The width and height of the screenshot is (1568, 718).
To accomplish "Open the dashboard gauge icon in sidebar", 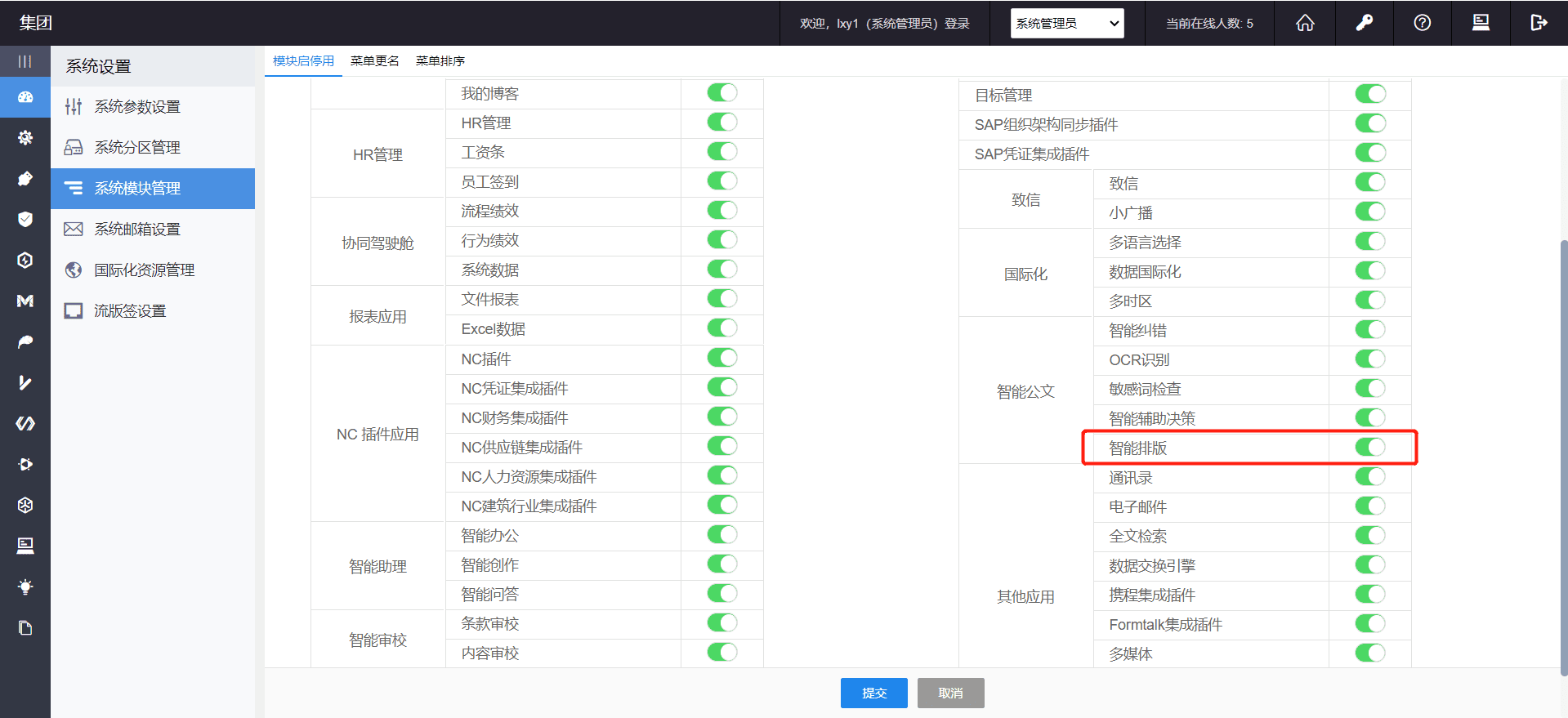I will click(25, 97).
